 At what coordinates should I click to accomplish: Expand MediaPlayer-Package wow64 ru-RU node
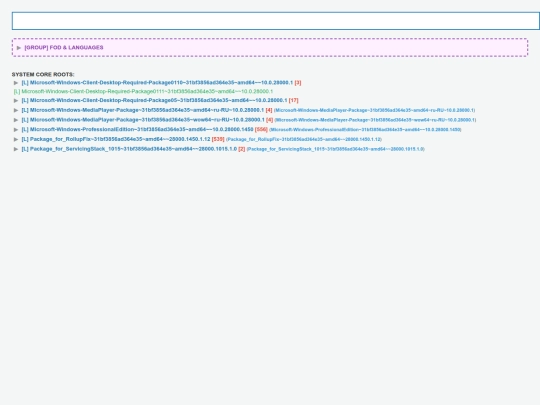click(x=16, y=120)
